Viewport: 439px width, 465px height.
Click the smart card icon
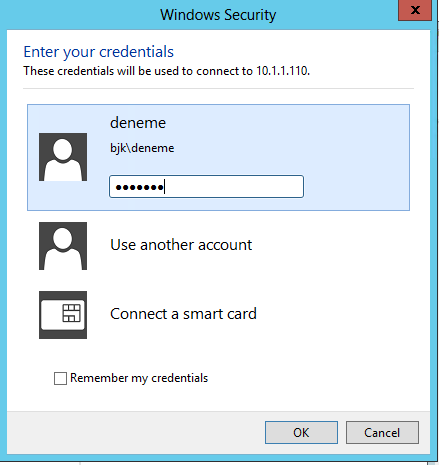pyautogui.click(x=63, y=315)
